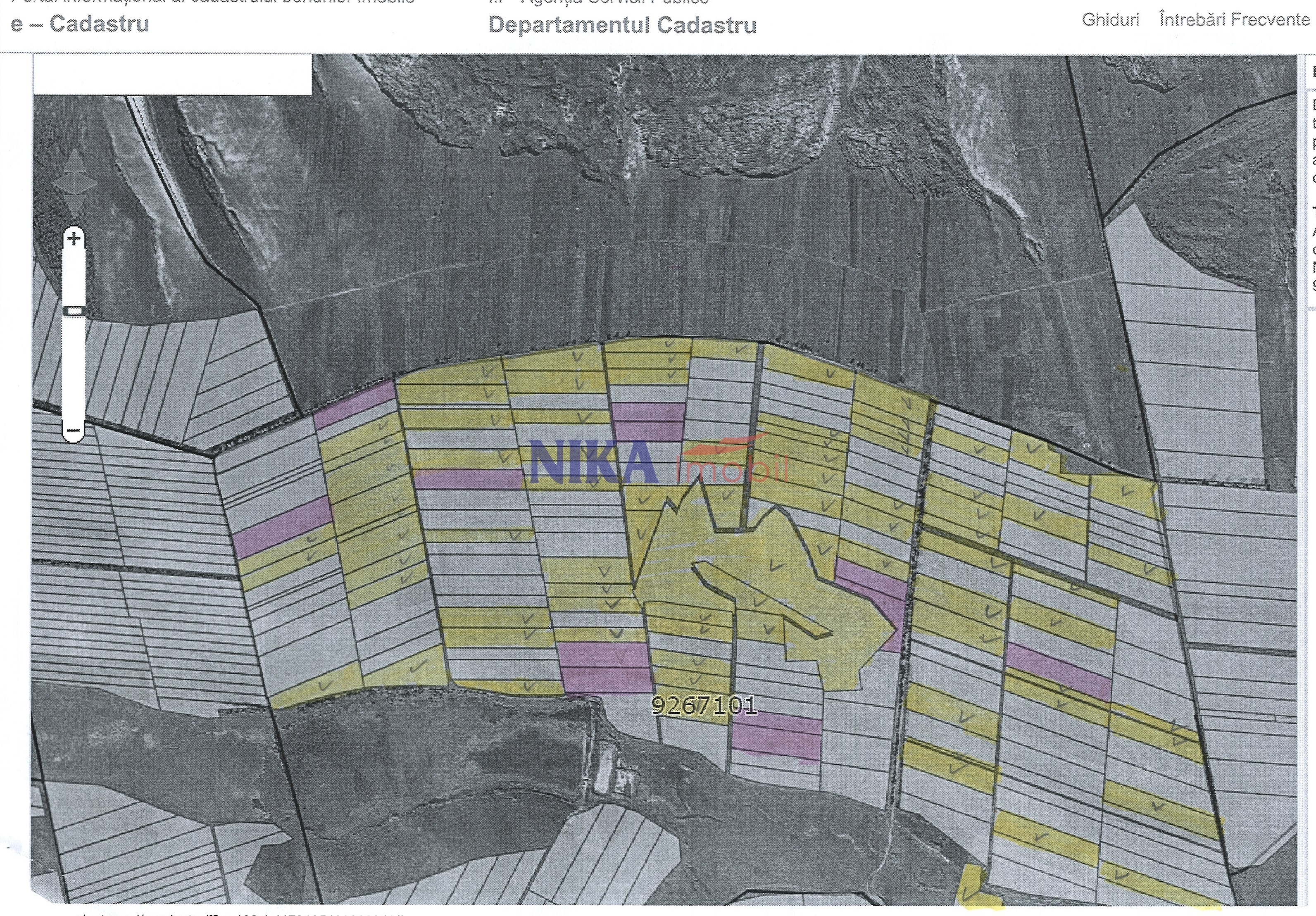Click the zoom out minus button
Screen dimensions: 1316x916
point(74,431)
